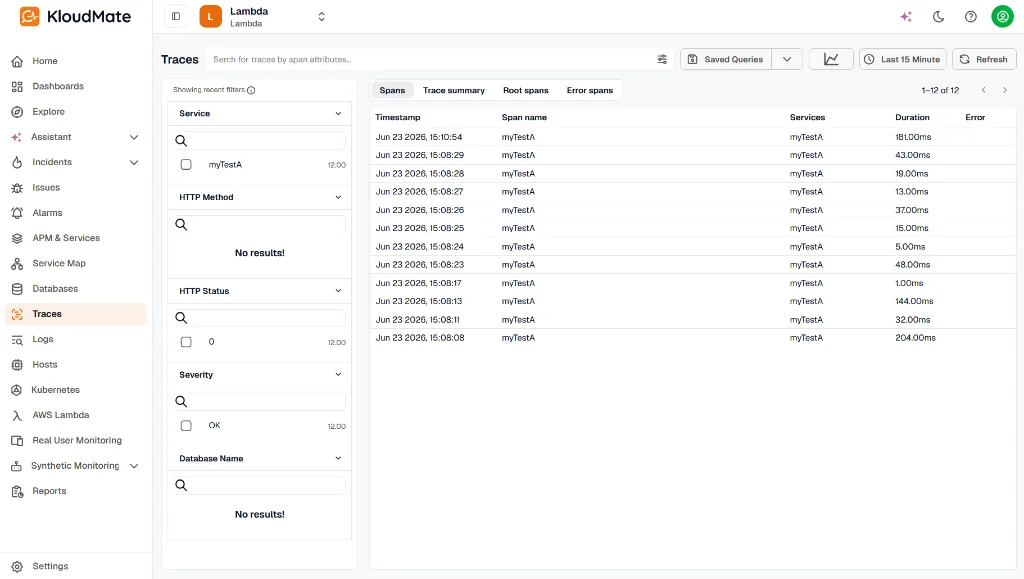
Task: Collapse the Service filter section
Action: tap(338, 114)
